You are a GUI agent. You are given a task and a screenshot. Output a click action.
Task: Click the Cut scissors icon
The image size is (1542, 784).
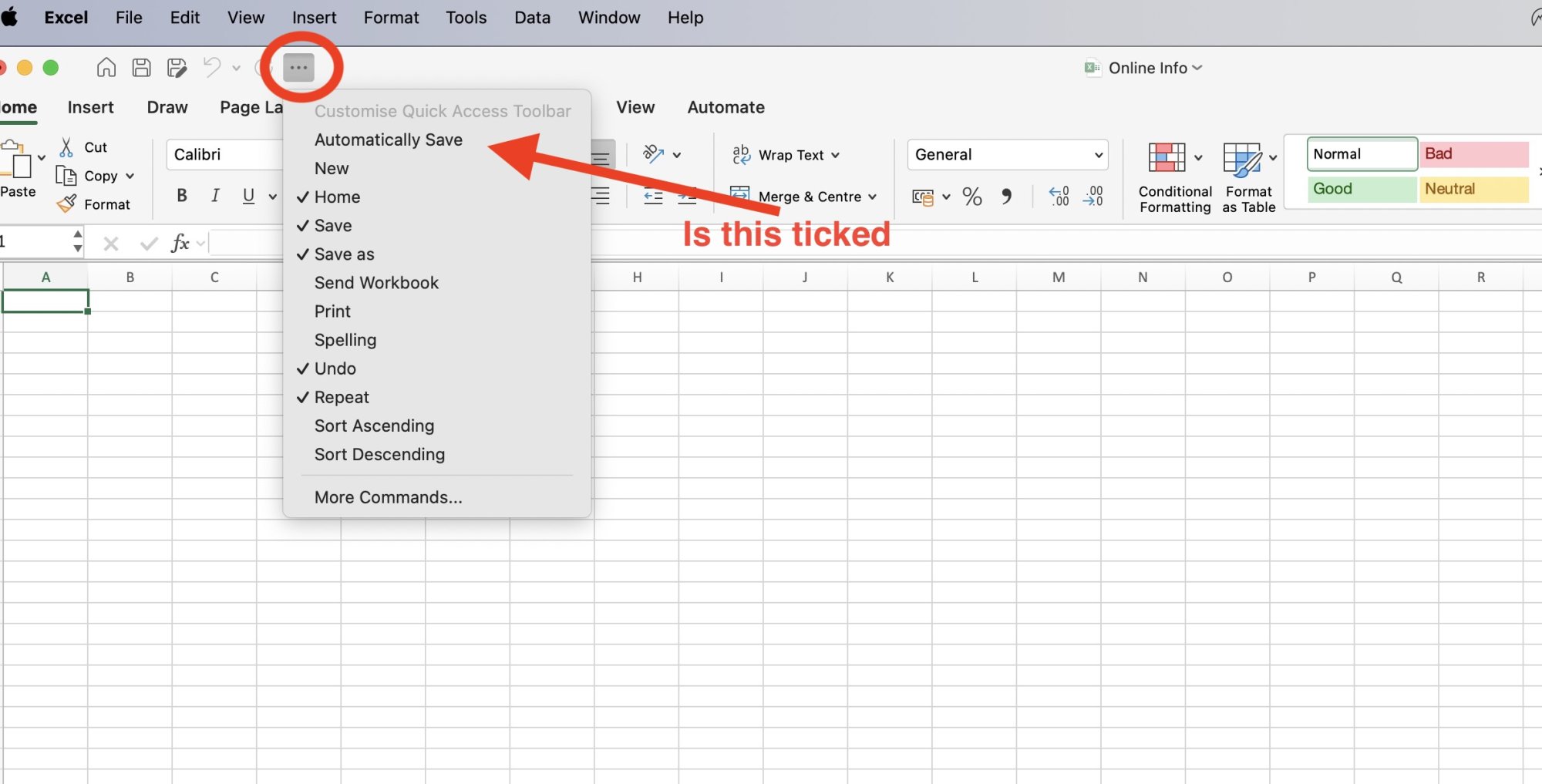point(67,146)
